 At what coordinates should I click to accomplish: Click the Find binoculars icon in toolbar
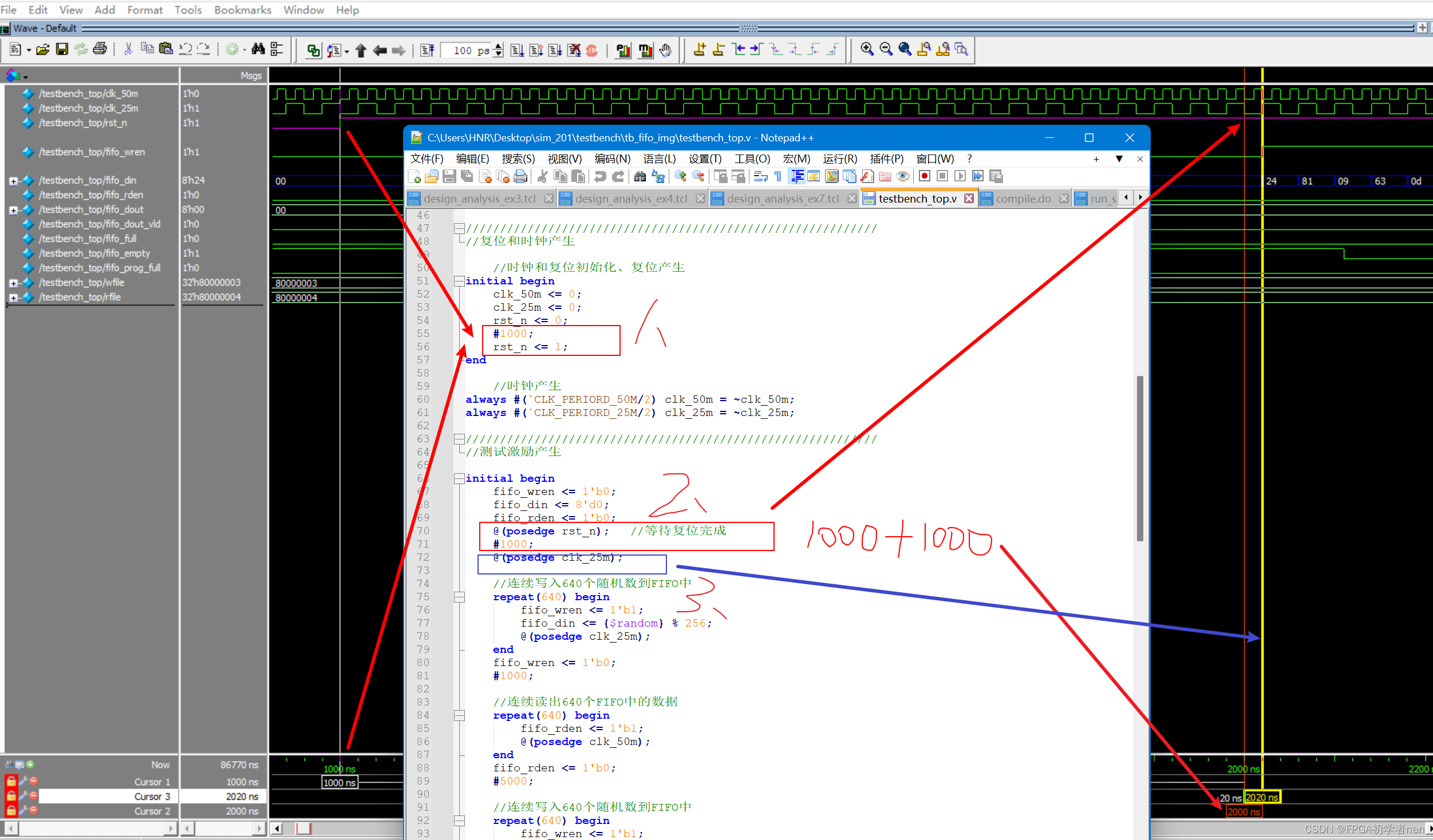[258, 50]
